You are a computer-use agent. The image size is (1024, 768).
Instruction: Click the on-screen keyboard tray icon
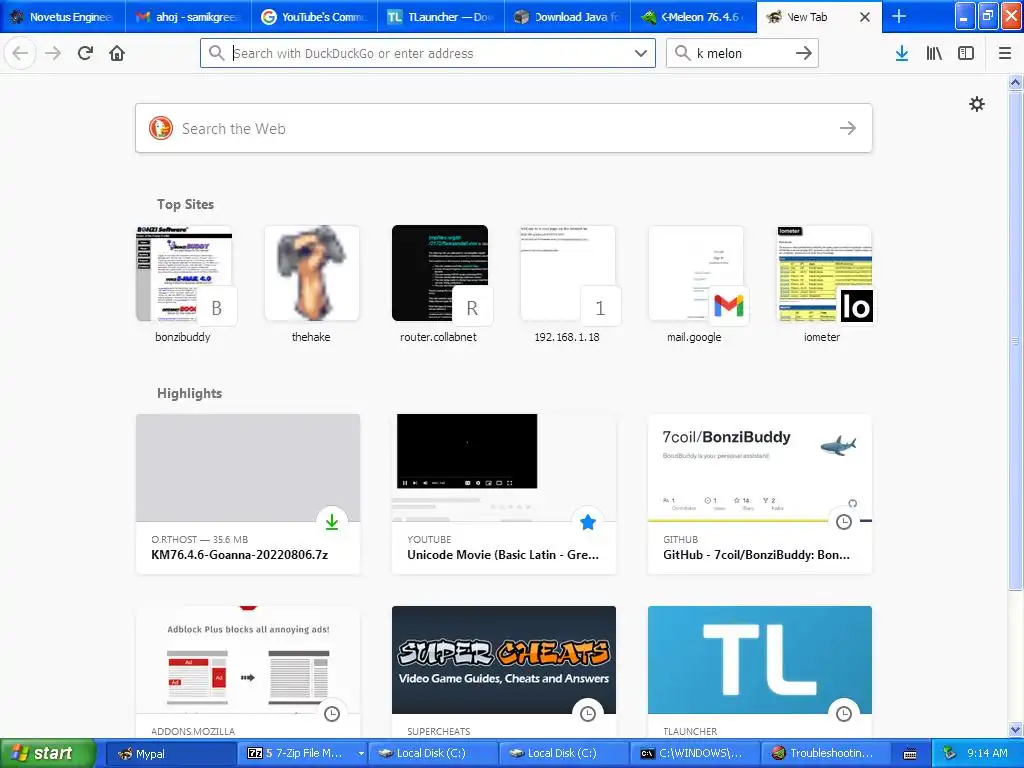click(x=910, y=754)
